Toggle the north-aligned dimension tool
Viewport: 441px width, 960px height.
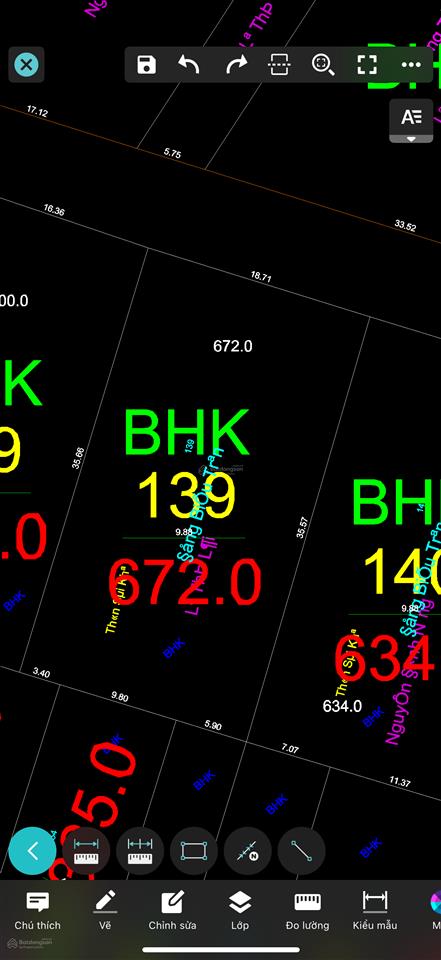[x=247, y=850]
